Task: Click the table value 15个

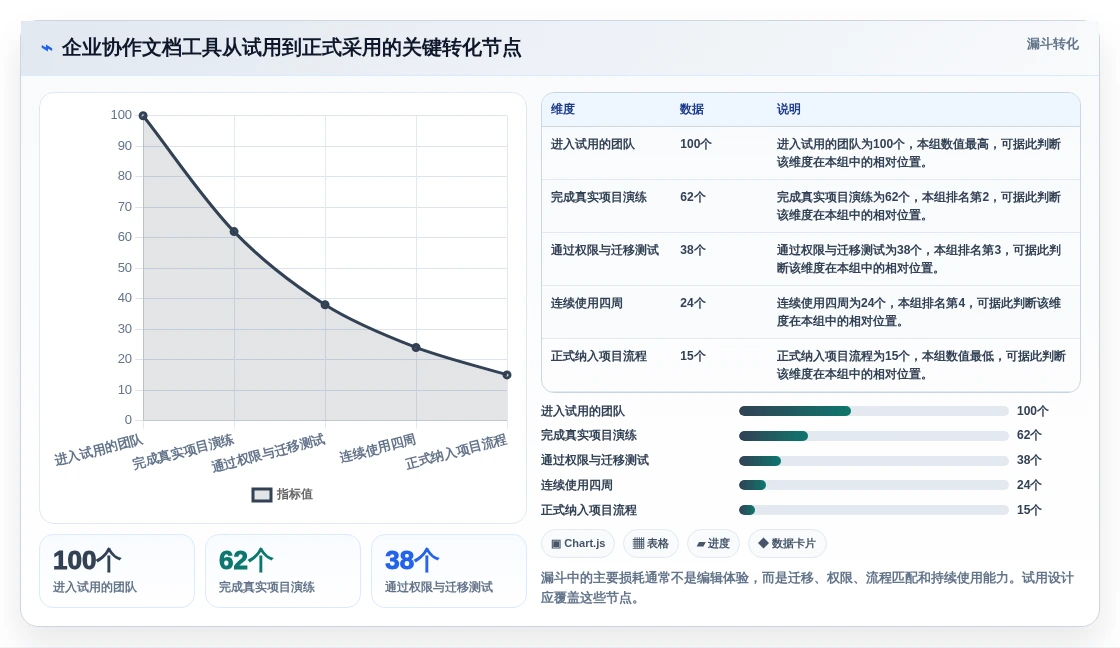Action: point(692,356)
